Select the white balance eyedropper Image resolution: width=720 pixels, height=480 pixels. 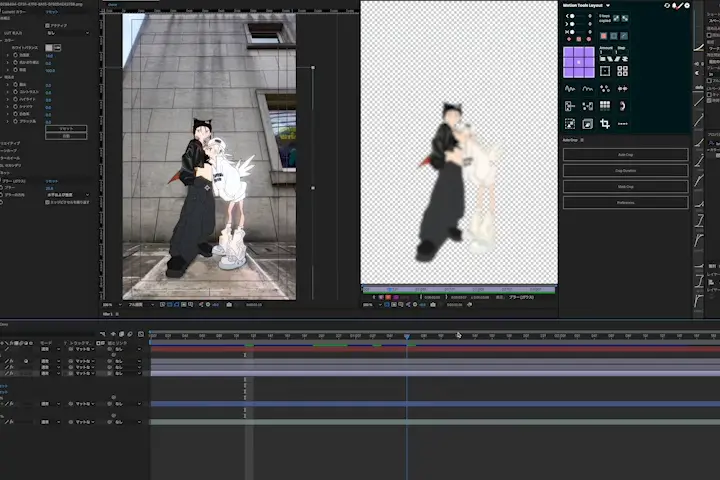57,48
